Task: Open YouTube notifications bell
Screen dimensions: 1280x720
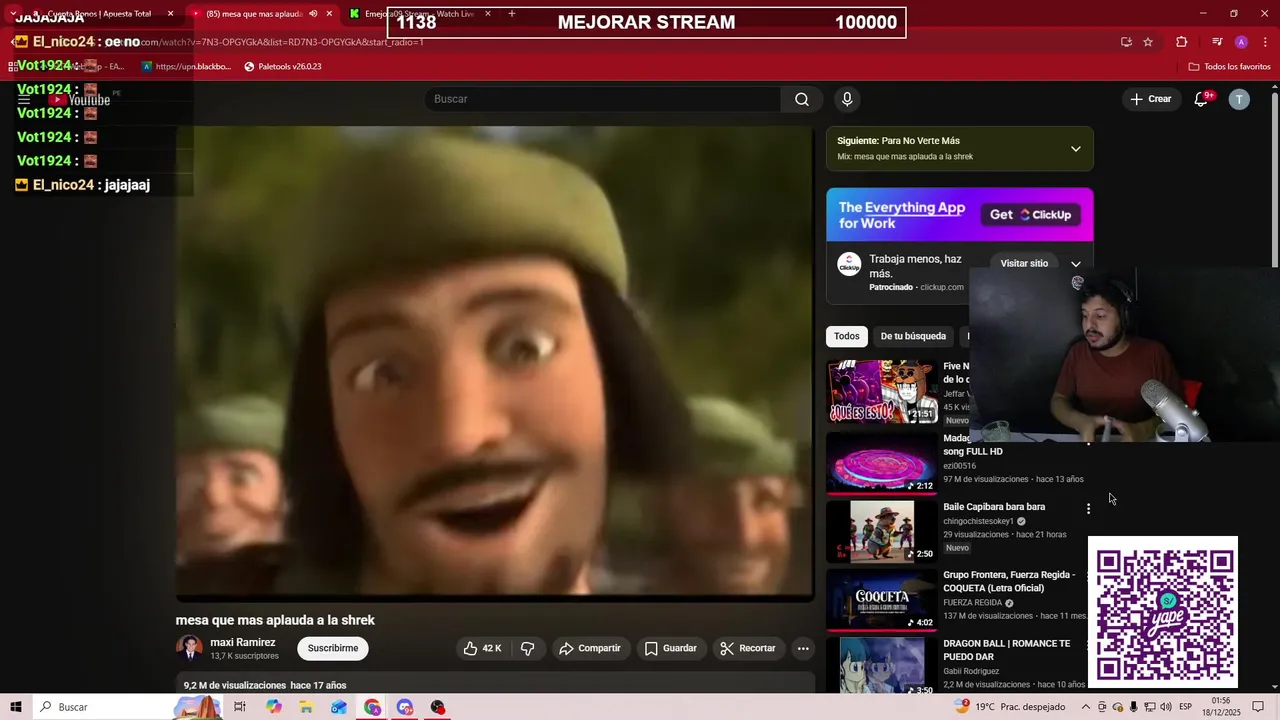Action: tap(1201, 99)
